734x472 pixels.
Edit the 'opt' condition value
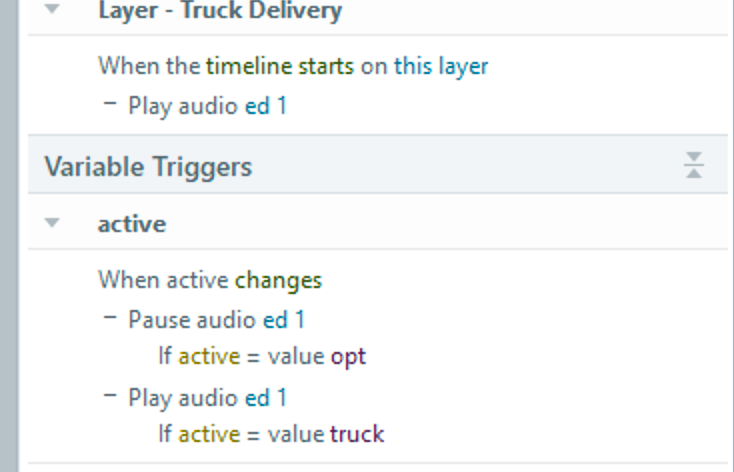348,356
